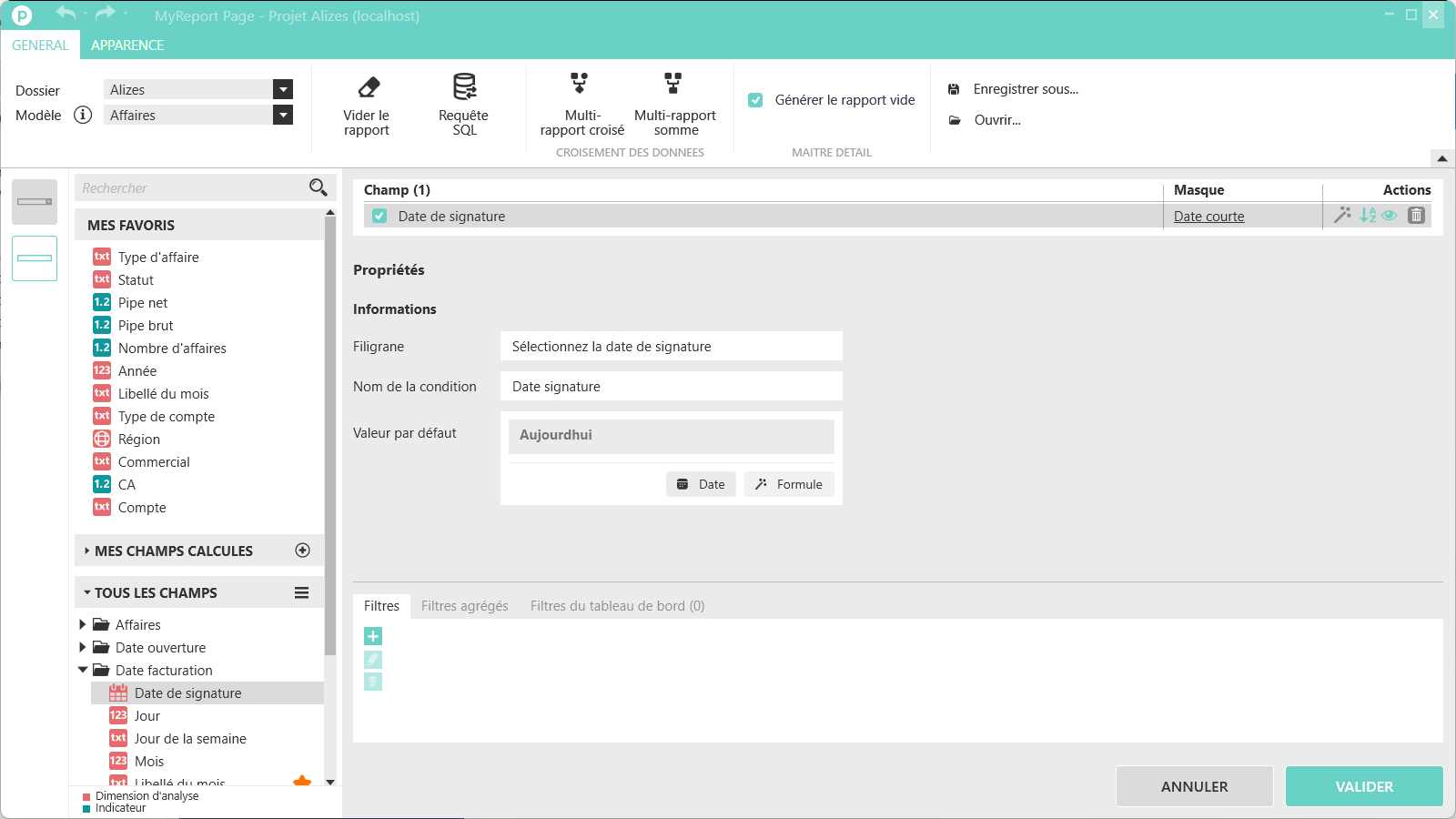Click the Modèle info icon

point(83,115)
